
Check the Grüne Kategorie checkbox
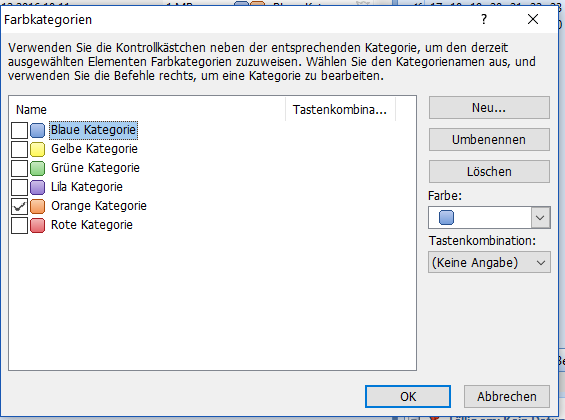[19, 168]
